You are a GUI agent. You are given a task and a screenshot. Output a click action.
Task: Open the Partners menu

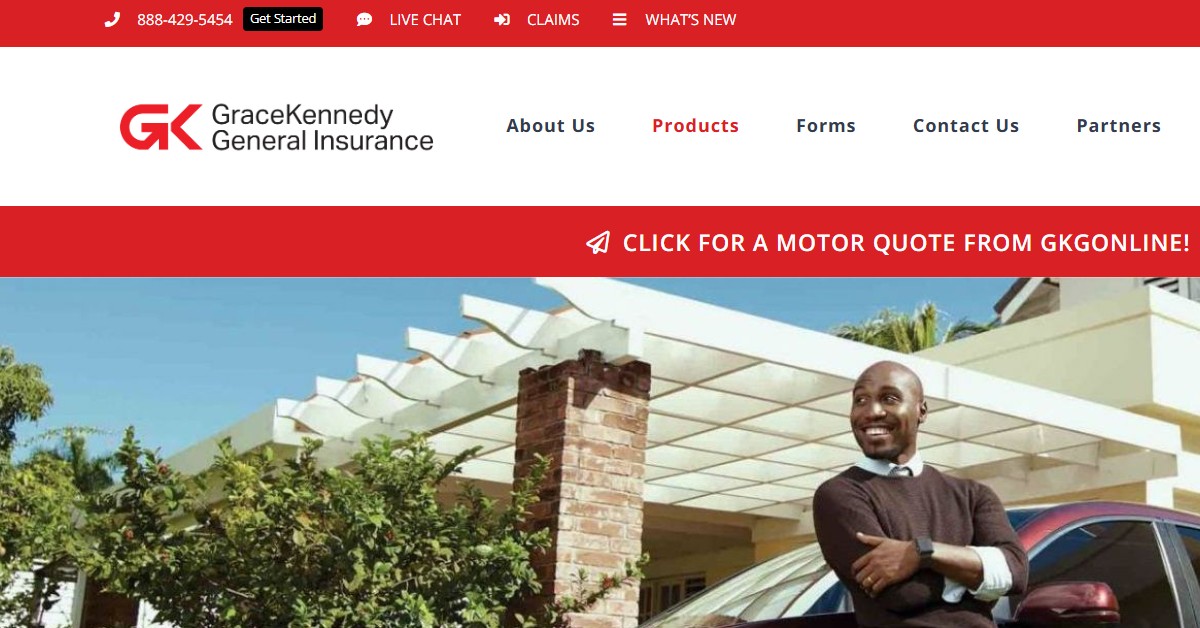(x=1119, y=126)
